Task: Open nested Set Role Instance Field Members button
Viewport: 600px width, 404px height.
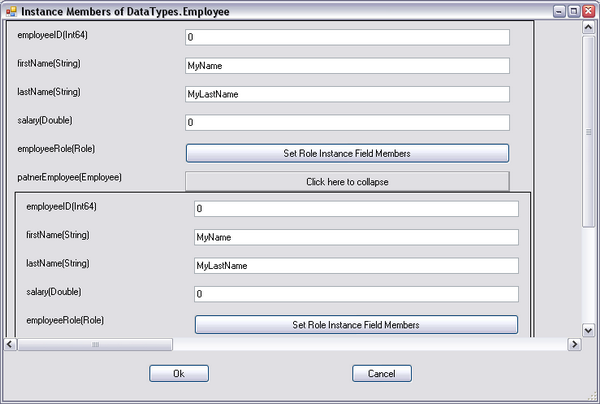Action: (x=356, y=324)
